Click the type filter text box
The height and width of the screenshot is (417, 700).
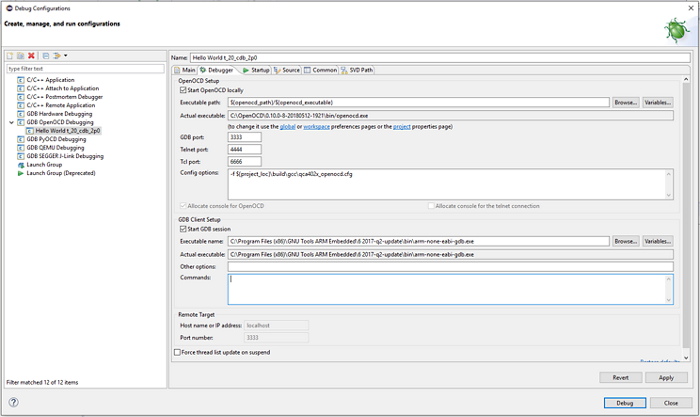tap(85, 69)
